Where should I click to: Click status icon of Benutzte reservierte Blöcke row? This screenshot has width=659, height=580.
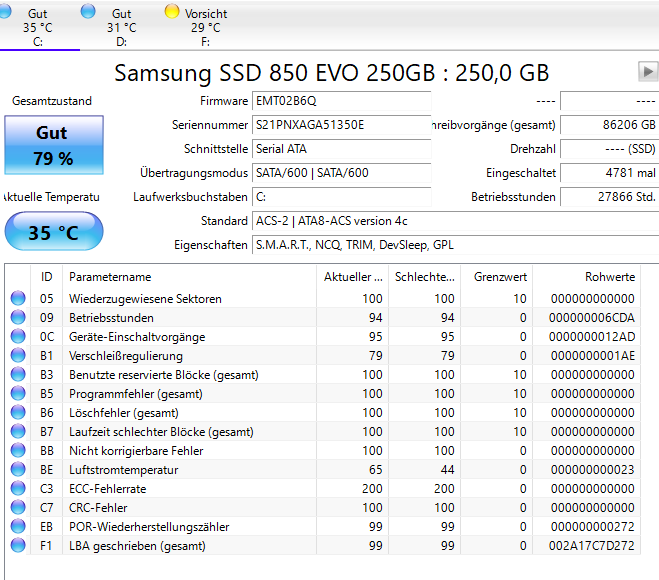click(18, 374)
